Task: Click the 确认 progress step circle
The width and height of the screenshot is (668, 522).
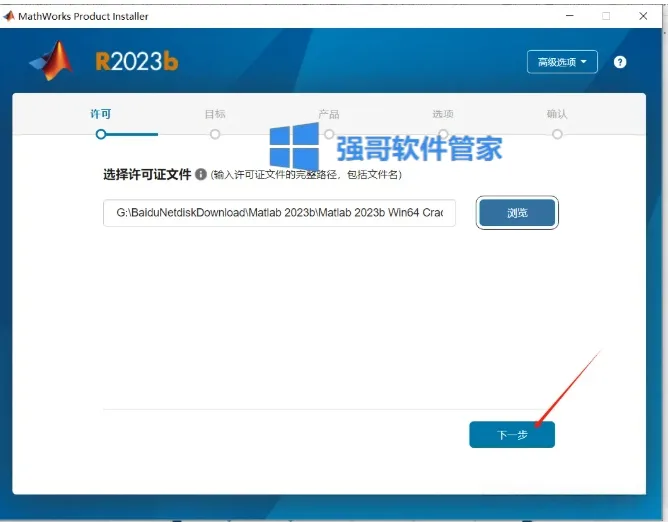Action: [557, 134]
